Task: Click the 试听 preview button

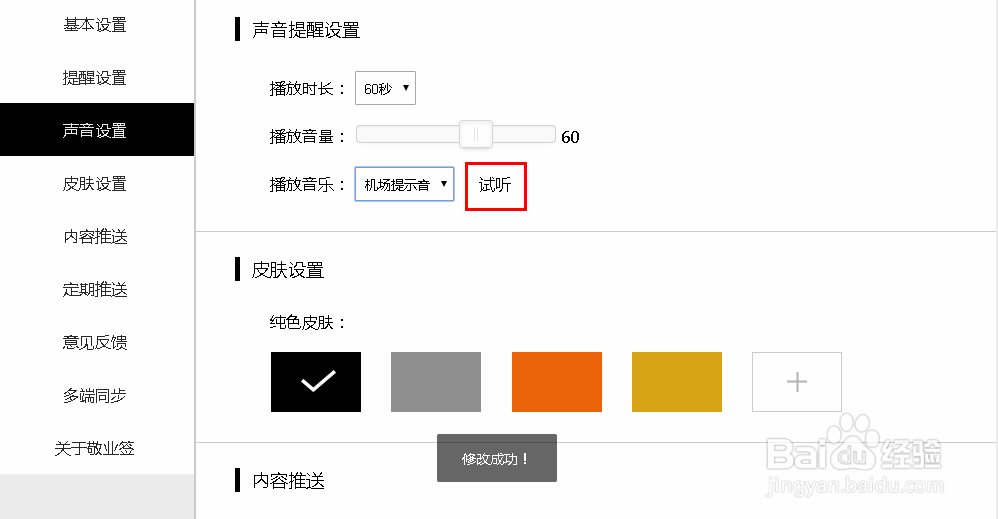Action: click(x=495, y=184)
